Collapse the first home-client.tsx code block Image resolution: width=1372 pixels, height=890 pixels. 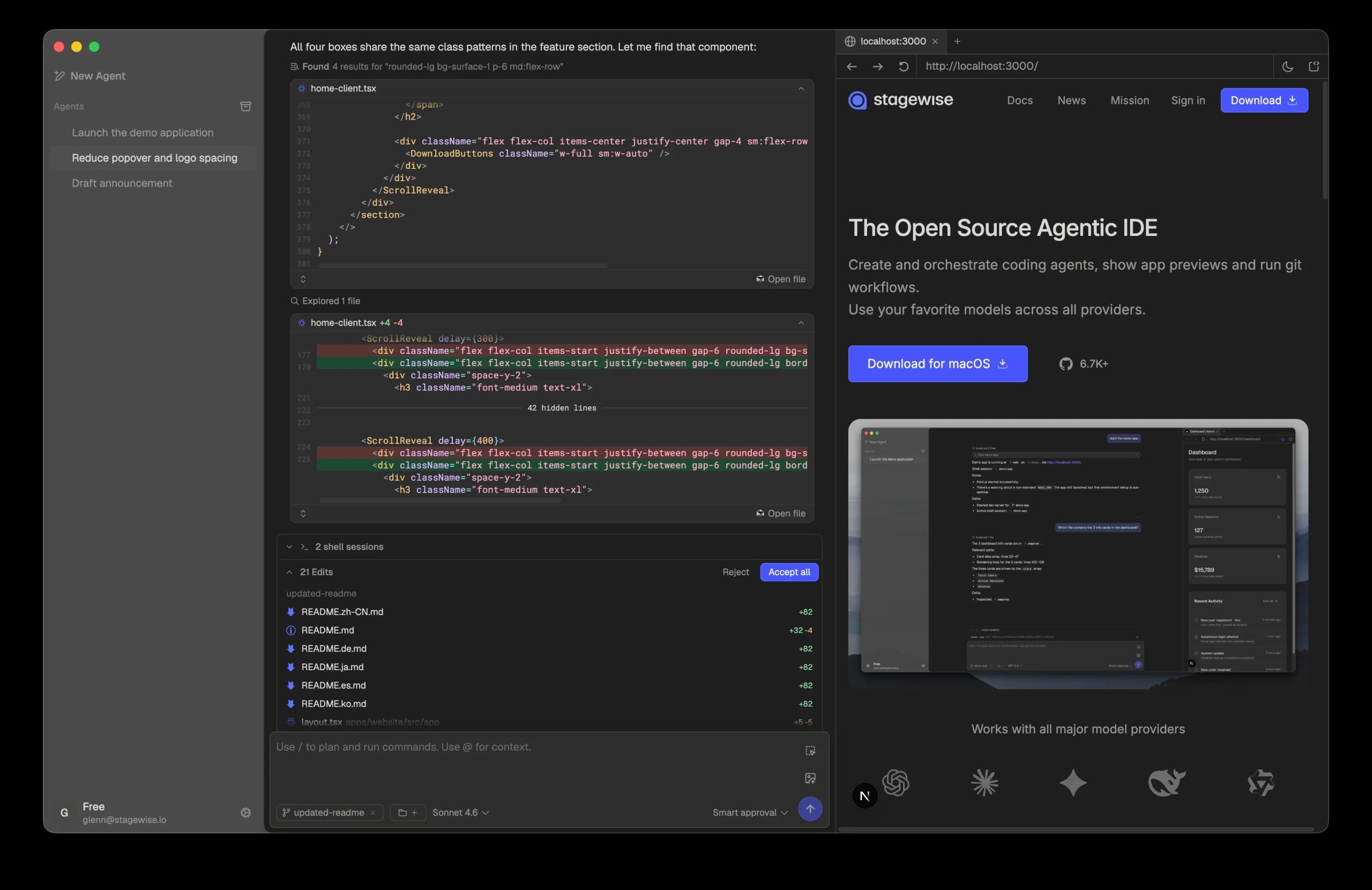(801, 88)
